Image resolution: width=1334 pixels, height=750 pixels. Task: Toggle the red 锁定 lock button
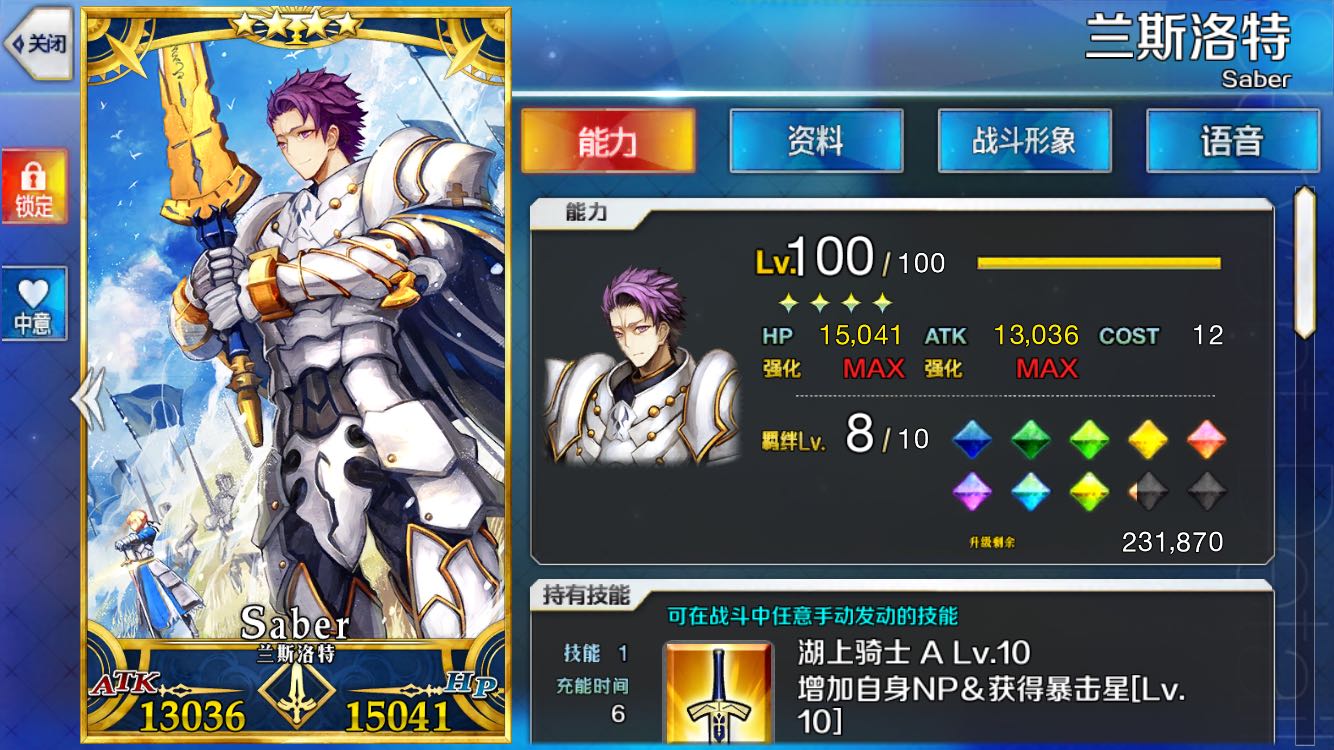tap(33, 187)
